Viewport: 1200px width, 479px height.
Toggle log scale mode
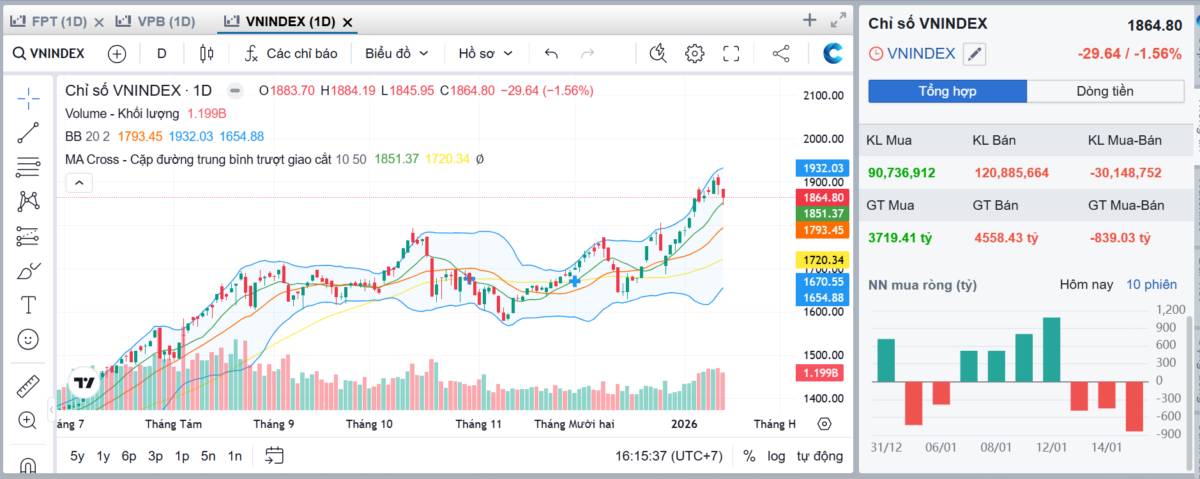click(x=776, y=456)
